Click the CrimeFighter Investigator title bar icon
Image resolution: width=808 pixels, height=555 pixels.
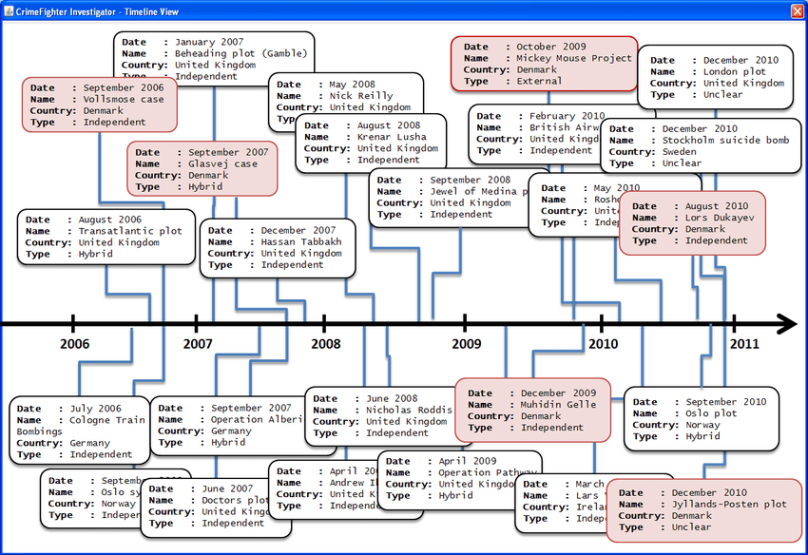point(9,9)
